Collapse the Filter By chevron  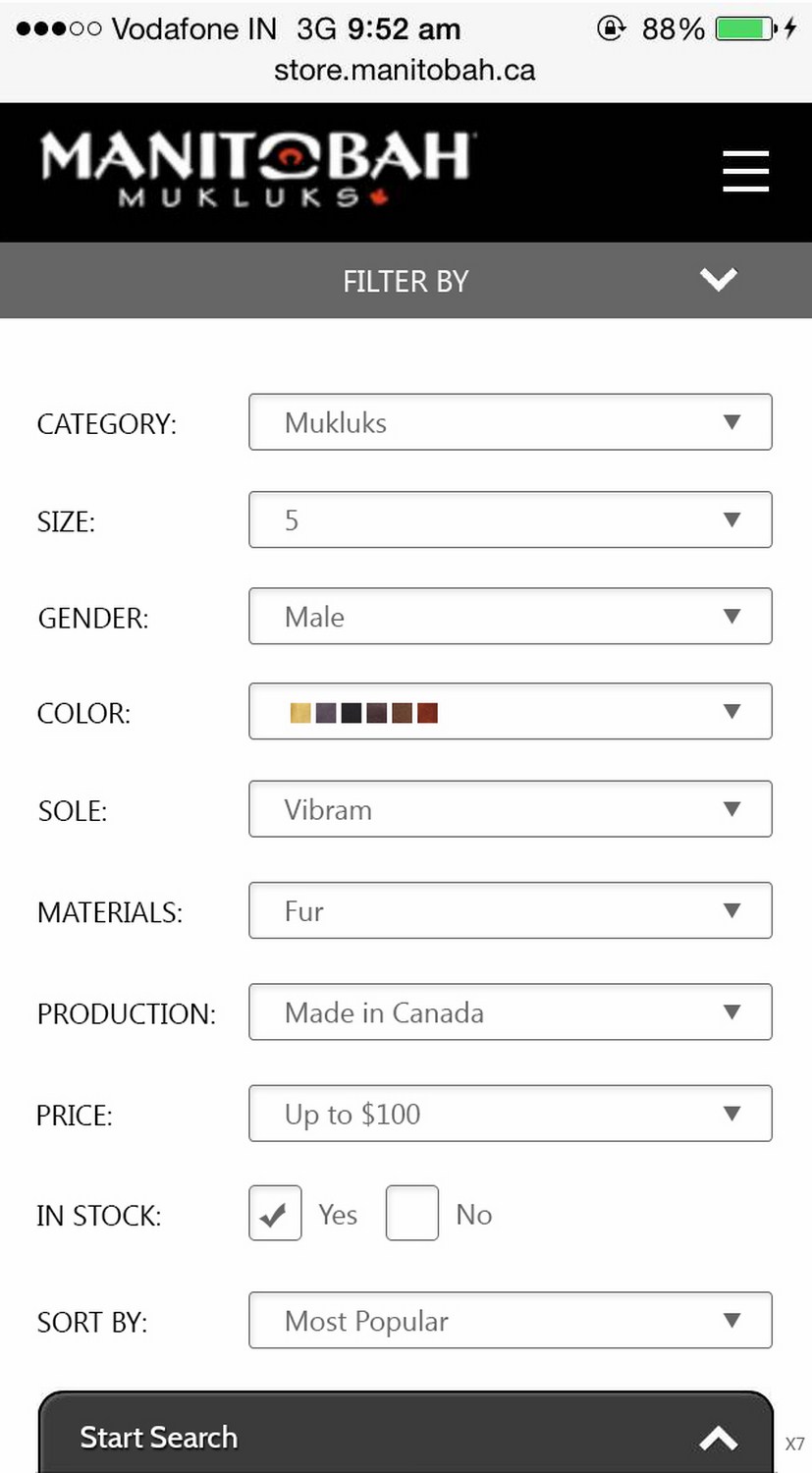[x=718, y=280]
